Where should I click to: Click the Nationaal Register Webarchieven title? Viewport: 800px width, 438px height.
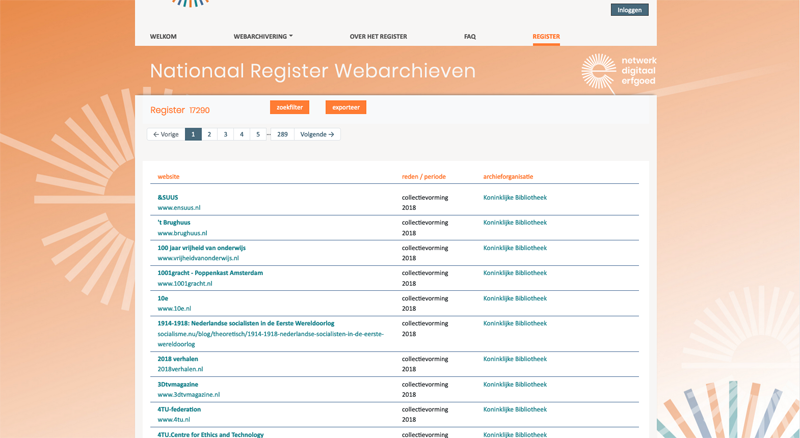point(312,71)
